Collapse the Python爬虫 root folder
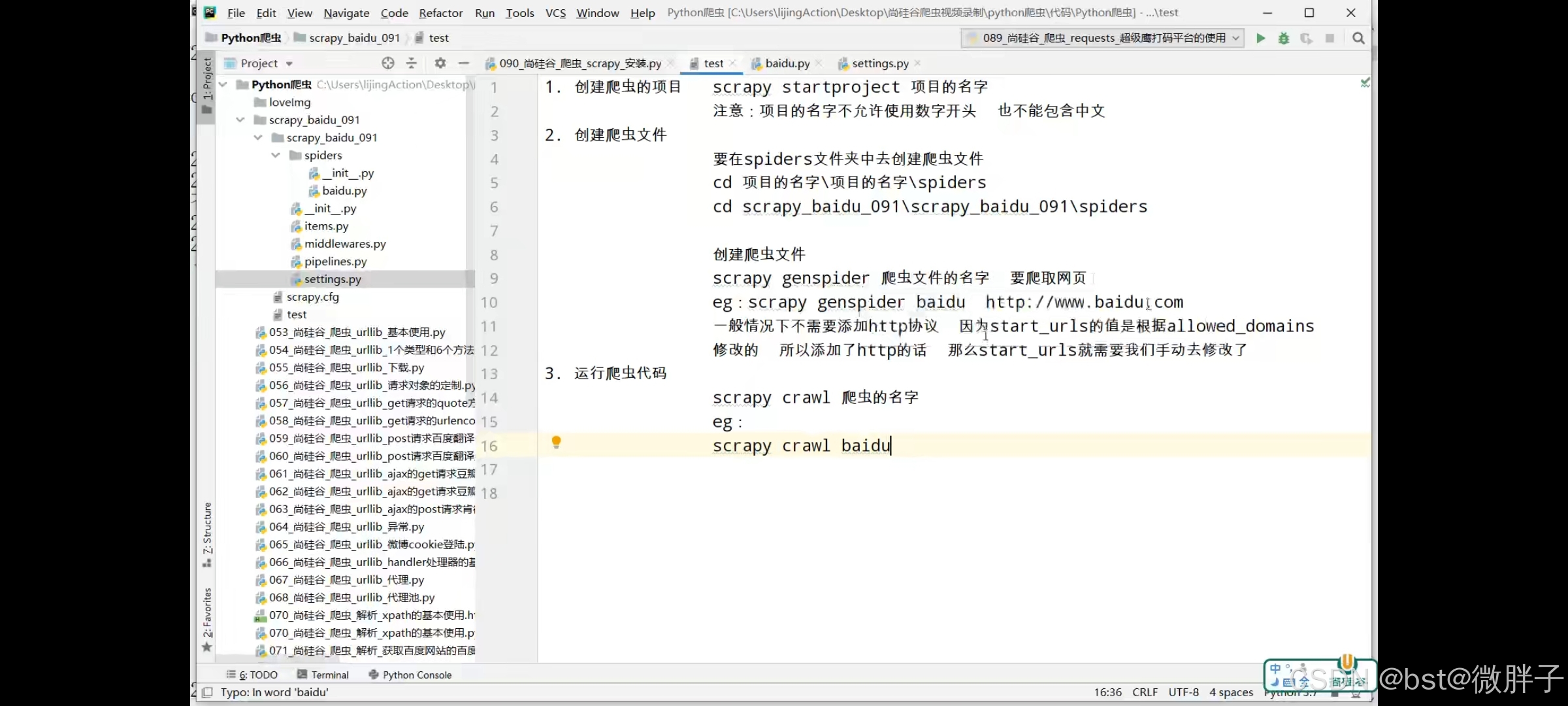This screenshot has height=706, width=1568. point(223,84)
